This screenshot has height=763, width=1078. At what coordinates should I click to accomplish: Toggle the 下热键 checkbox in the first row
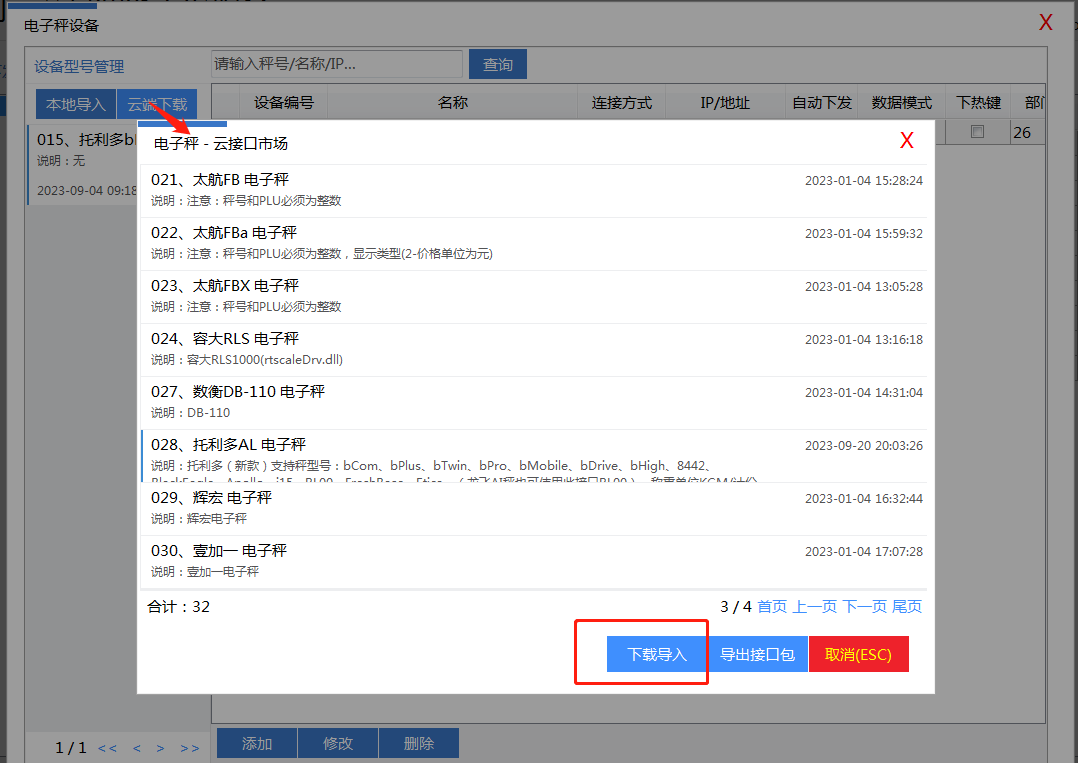pyautogui.click(x=978, y=131)
